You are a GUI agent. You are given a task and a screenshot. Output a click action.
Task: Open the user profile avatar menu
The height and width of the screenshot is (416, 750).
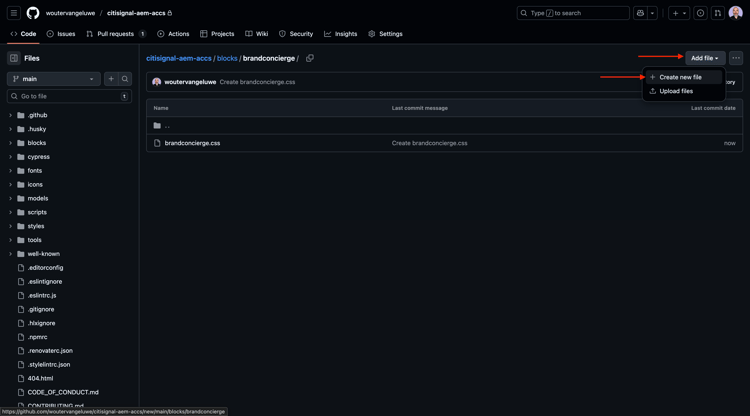click(736, 13)
